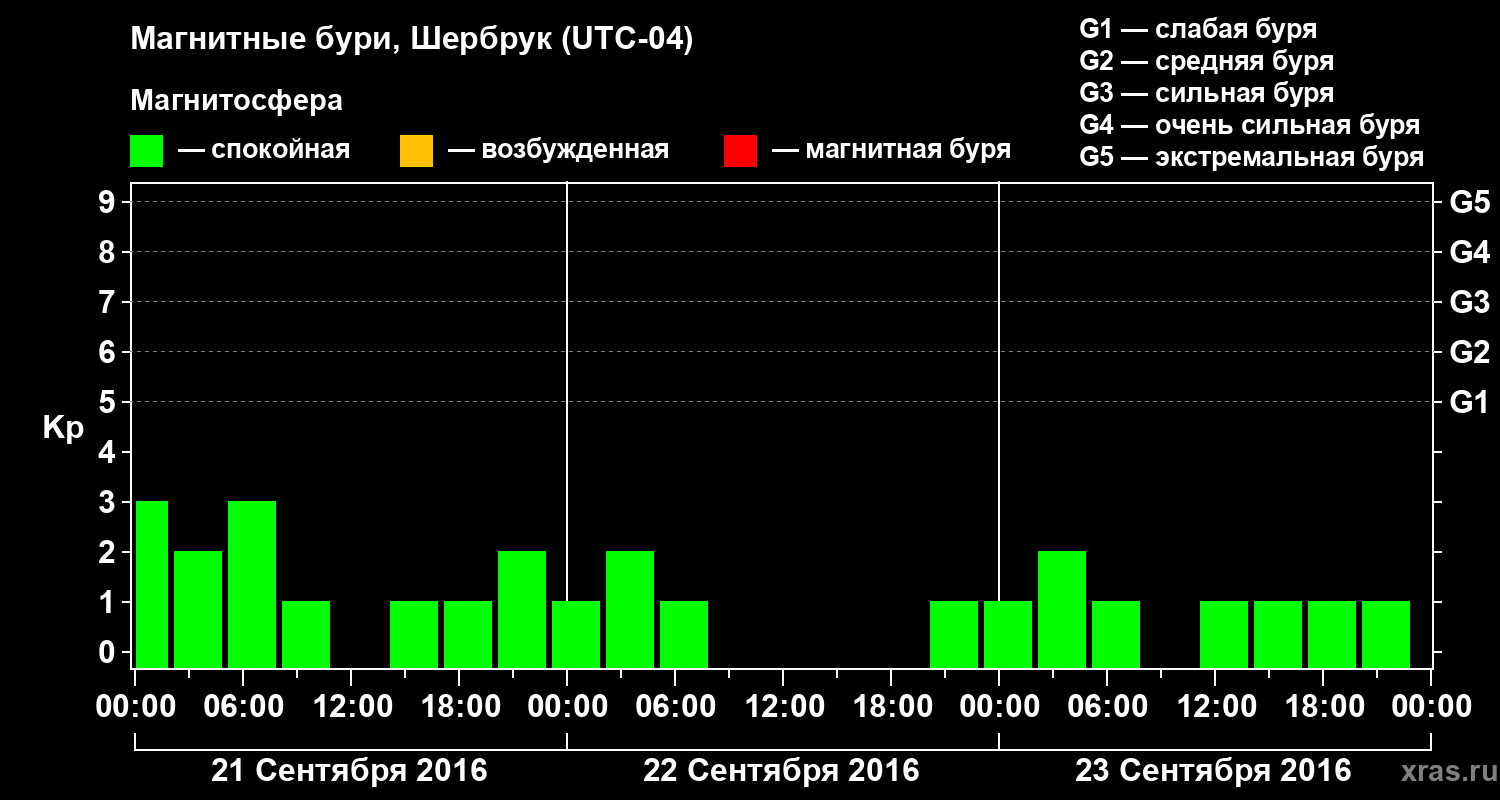Click the orange возбужденная legend swatch
This screenshot has height=800, width=1500.
[x=416, y=151]
